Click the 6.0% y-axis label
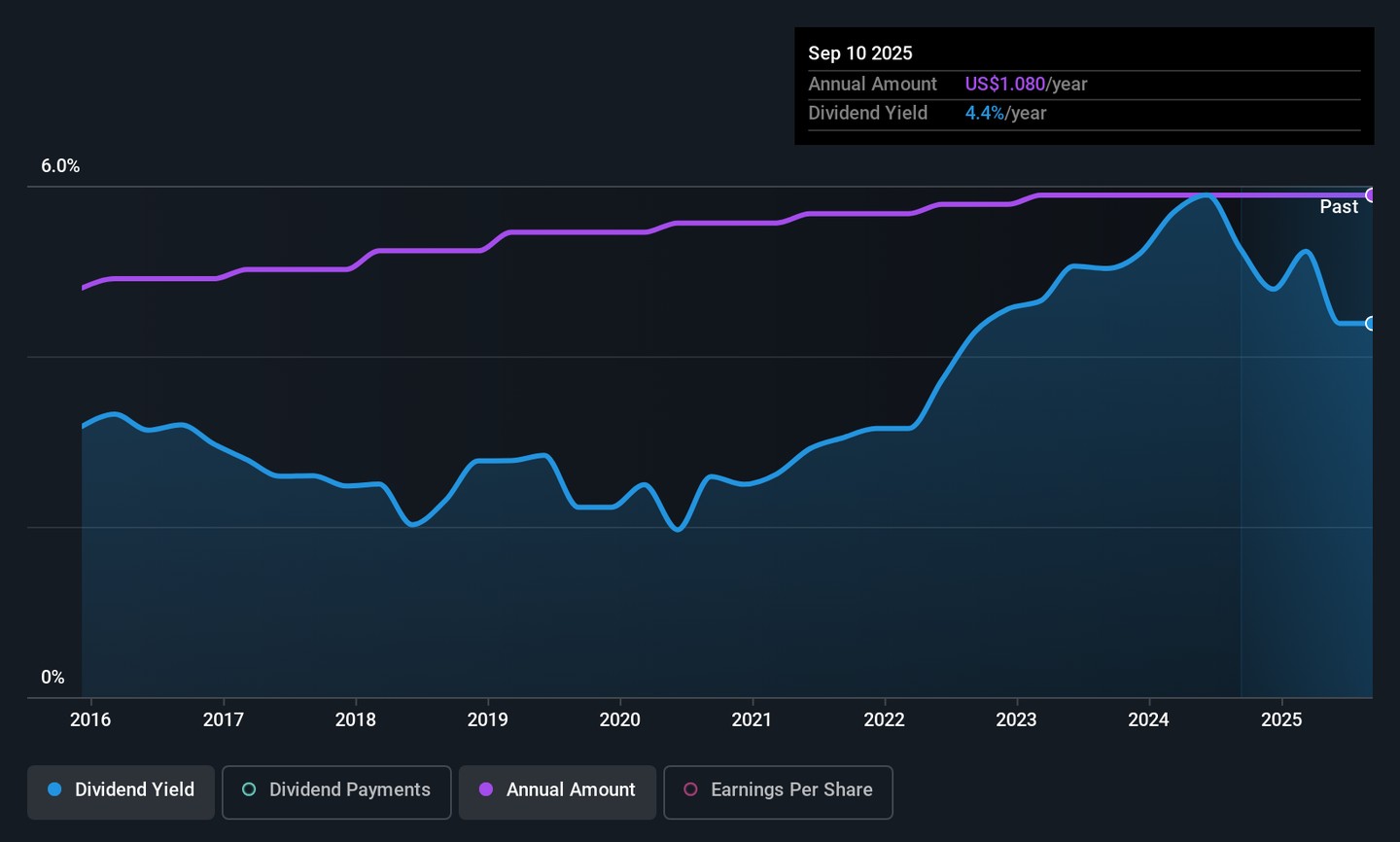This screenshot has height=842, width=1400. (x=60, y=166)
